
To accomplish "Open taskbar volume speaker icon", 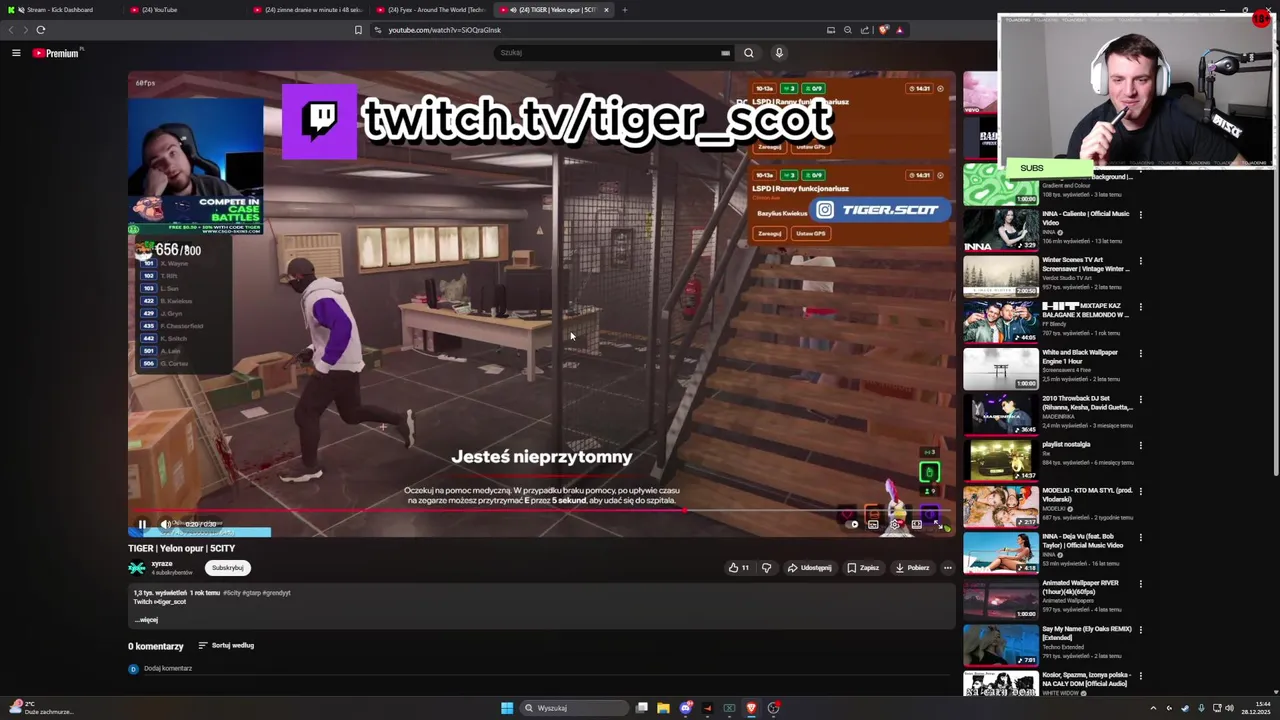I will (1229, 708).
